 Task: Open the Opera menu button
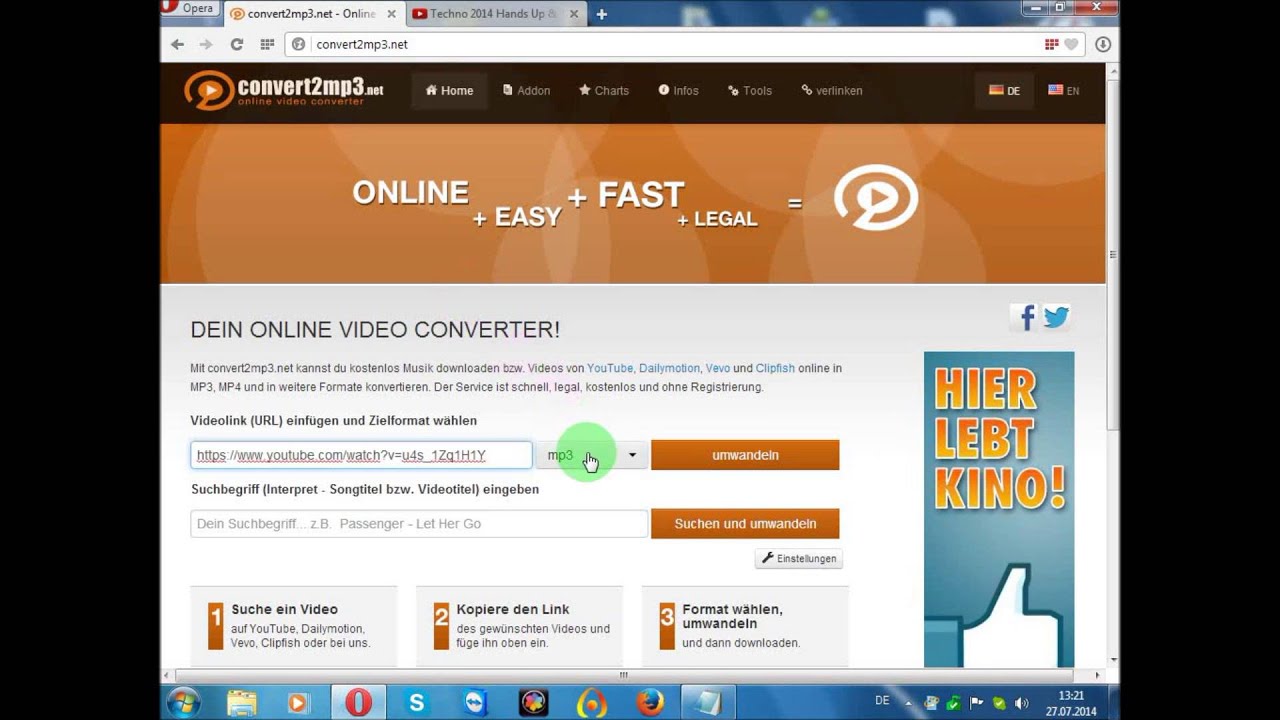tap(189, 8)
